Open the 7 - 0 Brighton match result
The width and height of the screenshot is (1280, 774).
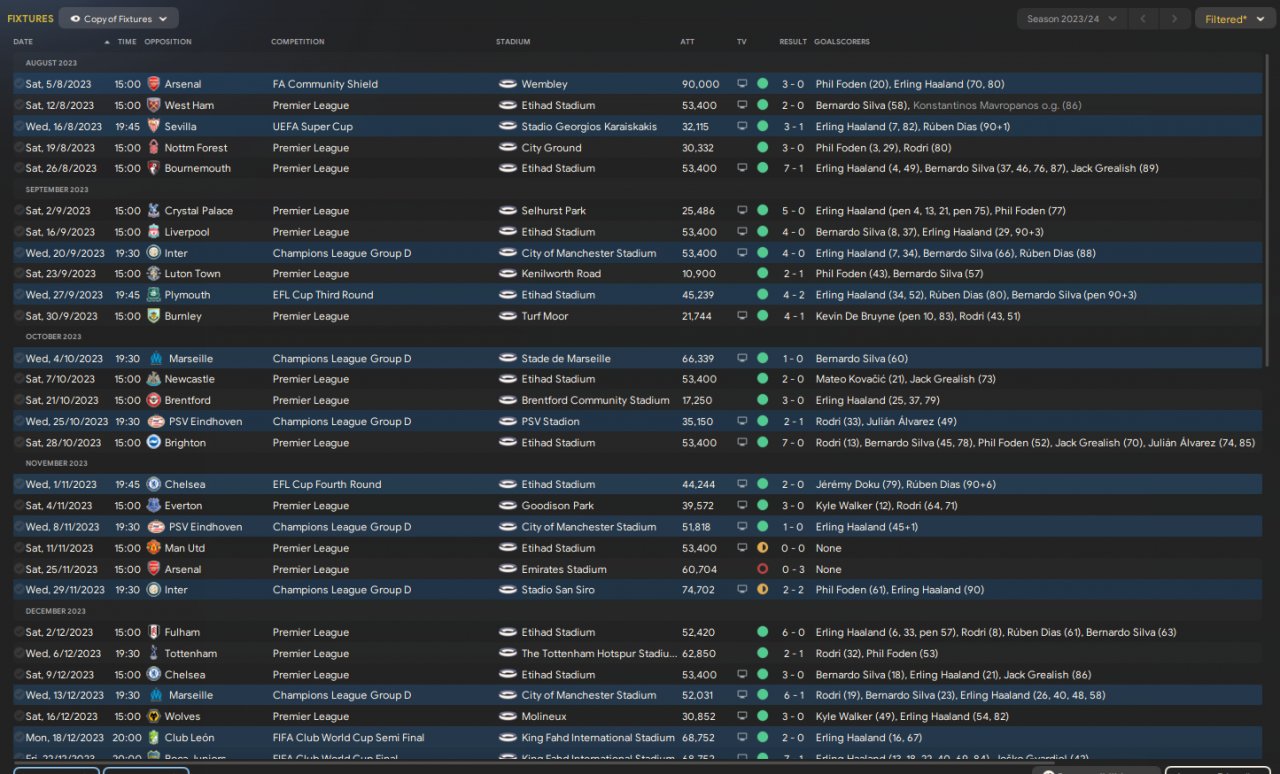[x=792, y=443]
